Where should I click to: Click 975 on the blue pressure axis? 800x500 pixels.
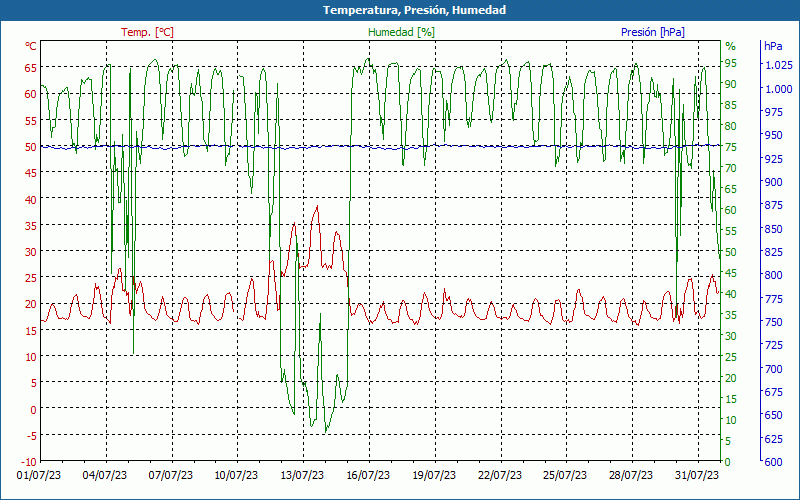click(774, 112)
